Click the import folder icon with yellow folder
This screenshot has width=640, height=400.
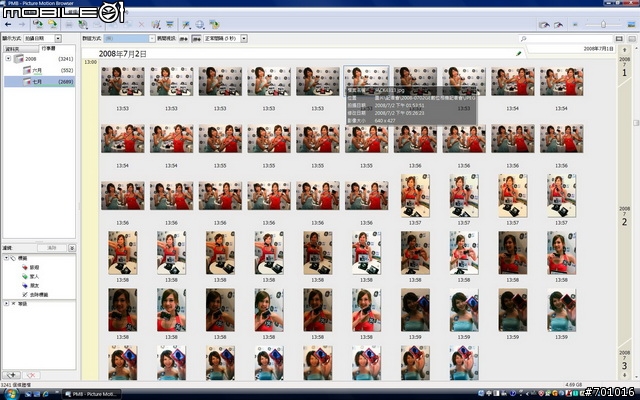point(53,24)
